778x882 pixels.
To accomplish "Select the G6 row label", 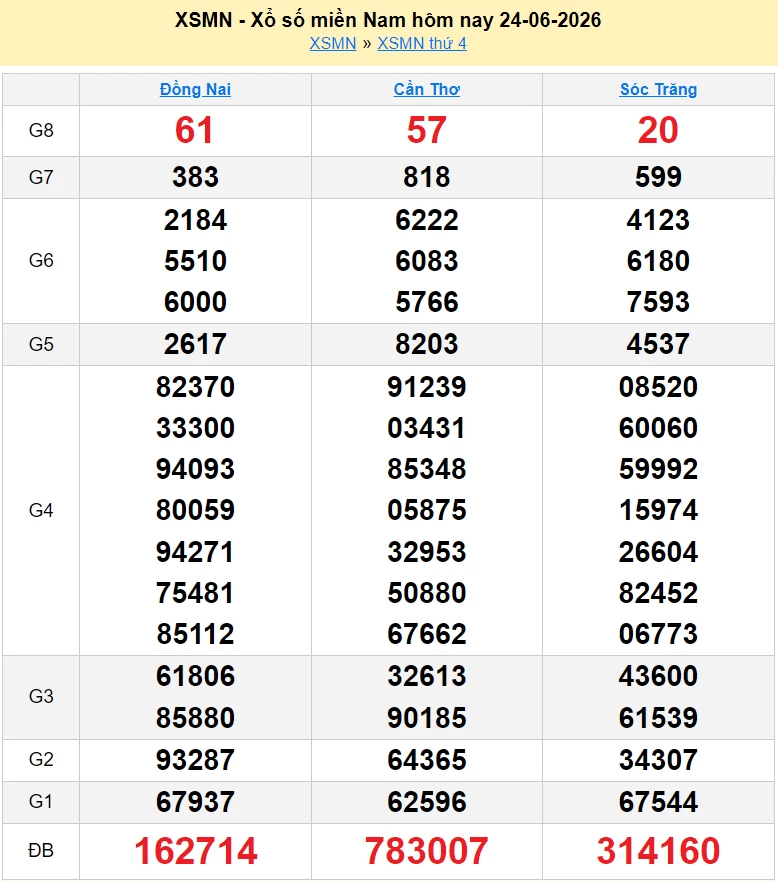I will tap(41, 260).
